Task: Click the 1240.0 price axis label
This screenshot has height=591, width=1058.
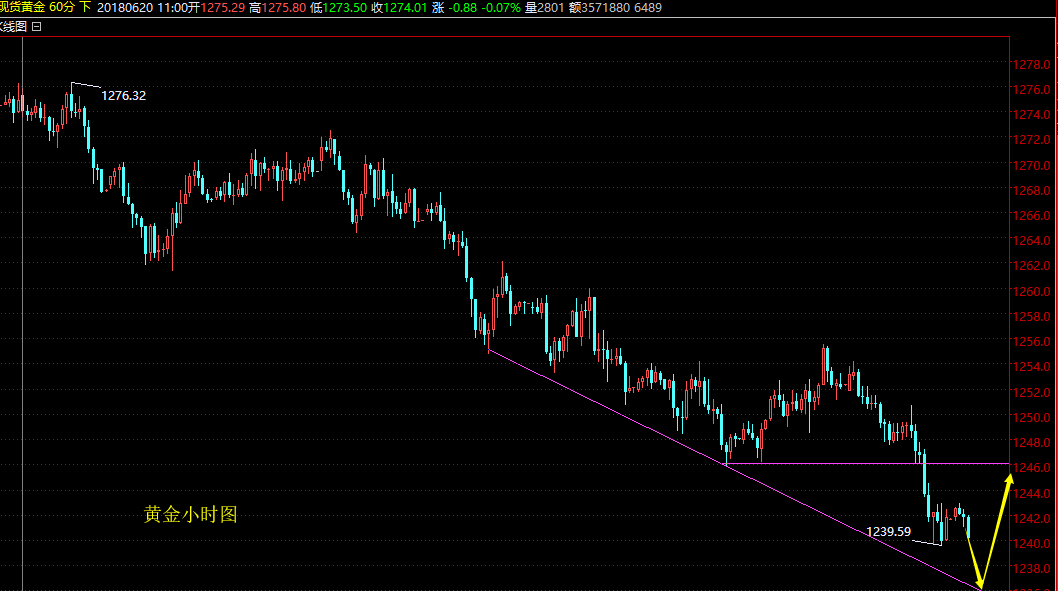Action: point(1032,543)
